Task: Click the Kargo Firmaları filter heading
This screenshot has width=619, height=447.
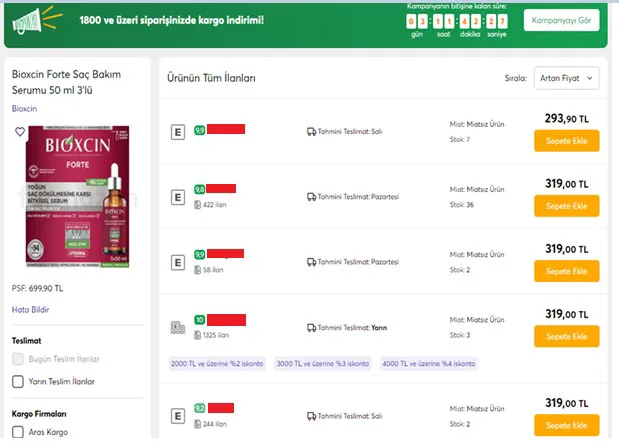Action: (39, 414)
